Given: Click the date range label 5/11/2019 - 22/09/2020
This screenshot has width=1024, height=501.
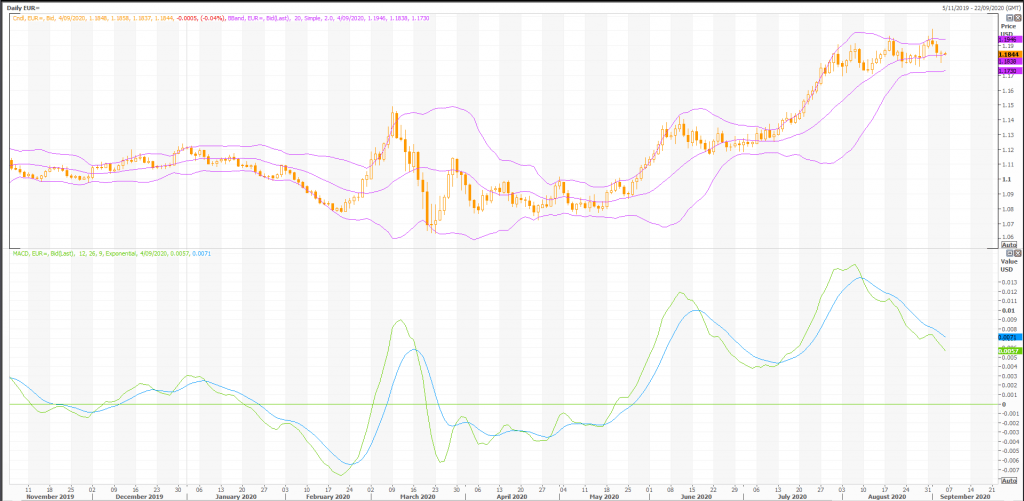Looking at the screenshot, I should pos(962,7).
